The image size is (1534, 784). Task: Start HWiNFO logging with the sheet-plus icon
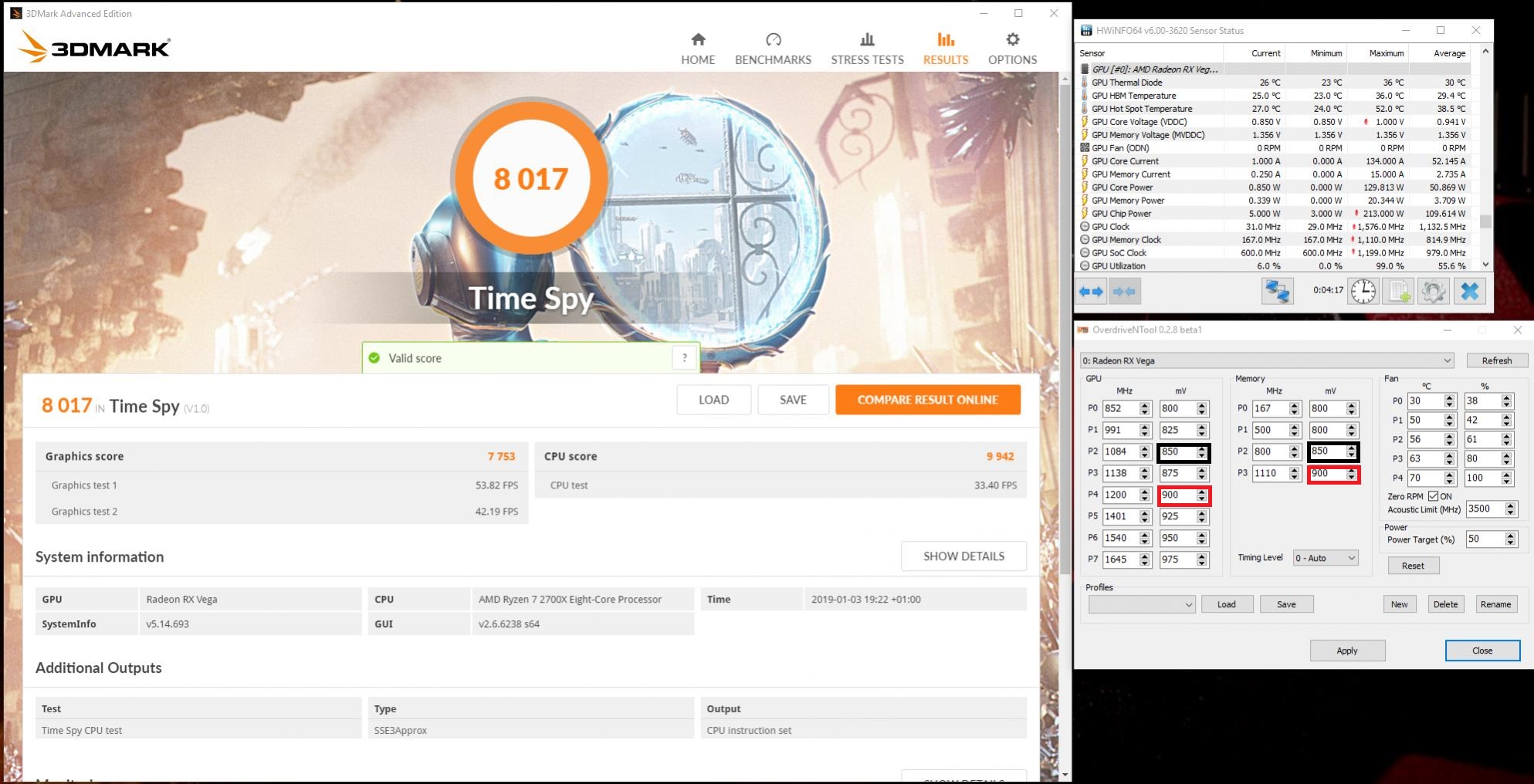1398,292
